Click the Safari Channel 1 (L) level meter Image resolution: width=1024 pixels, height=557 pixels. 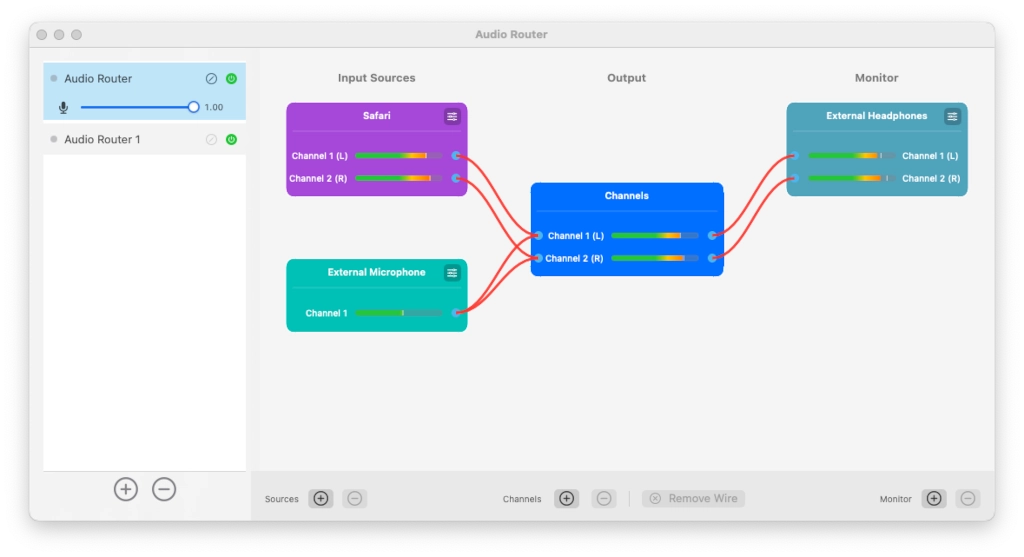[x=398, y=155]
